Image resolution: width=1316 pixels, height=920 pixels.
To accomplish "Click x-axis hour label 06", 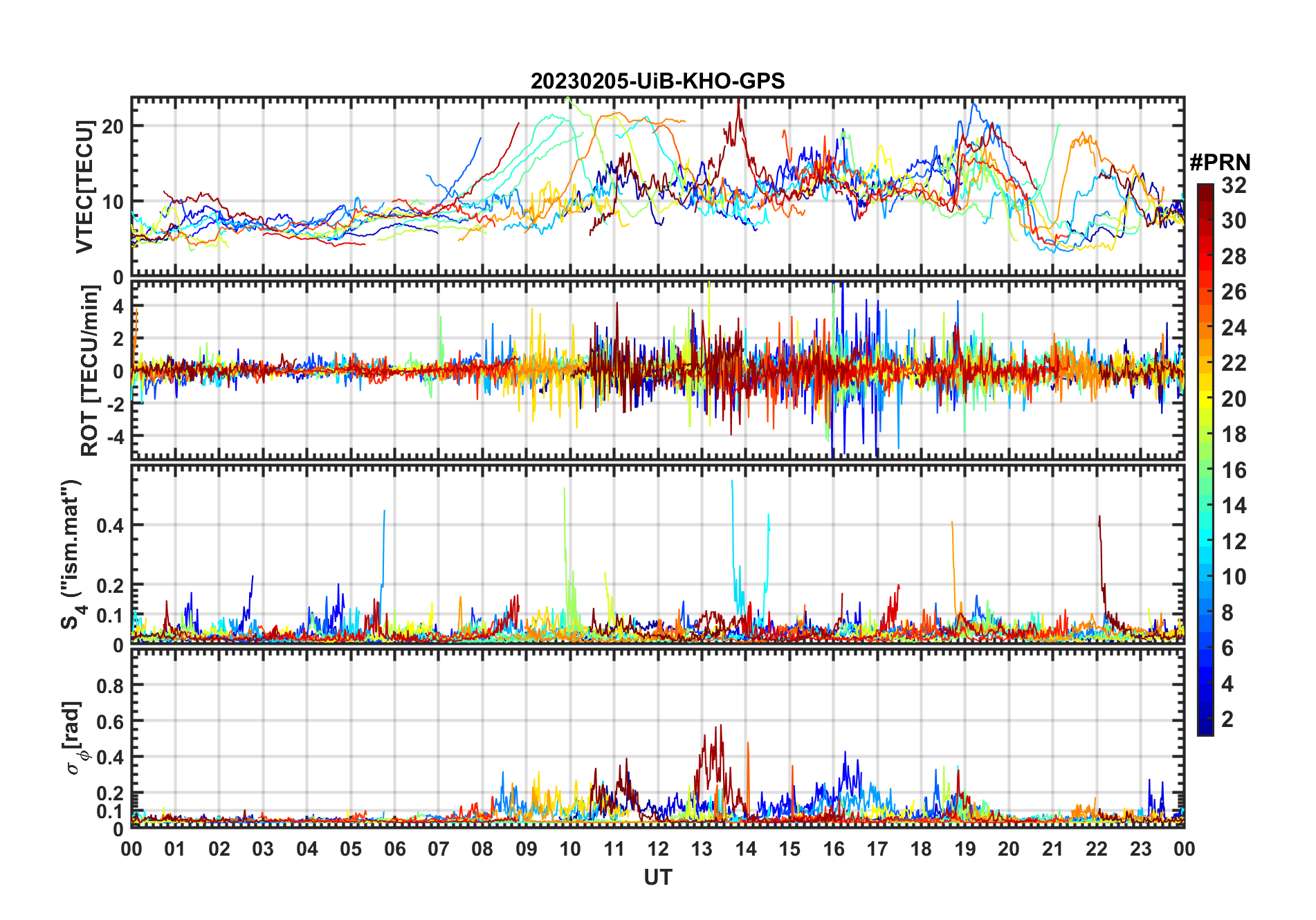I will click(395, 849).
